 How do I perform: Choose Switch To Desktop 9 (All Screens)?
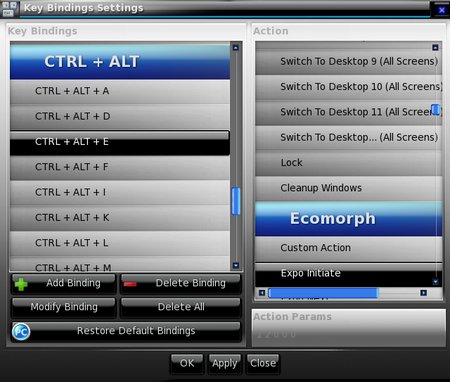pyautogui.click(x=349, y=62)
